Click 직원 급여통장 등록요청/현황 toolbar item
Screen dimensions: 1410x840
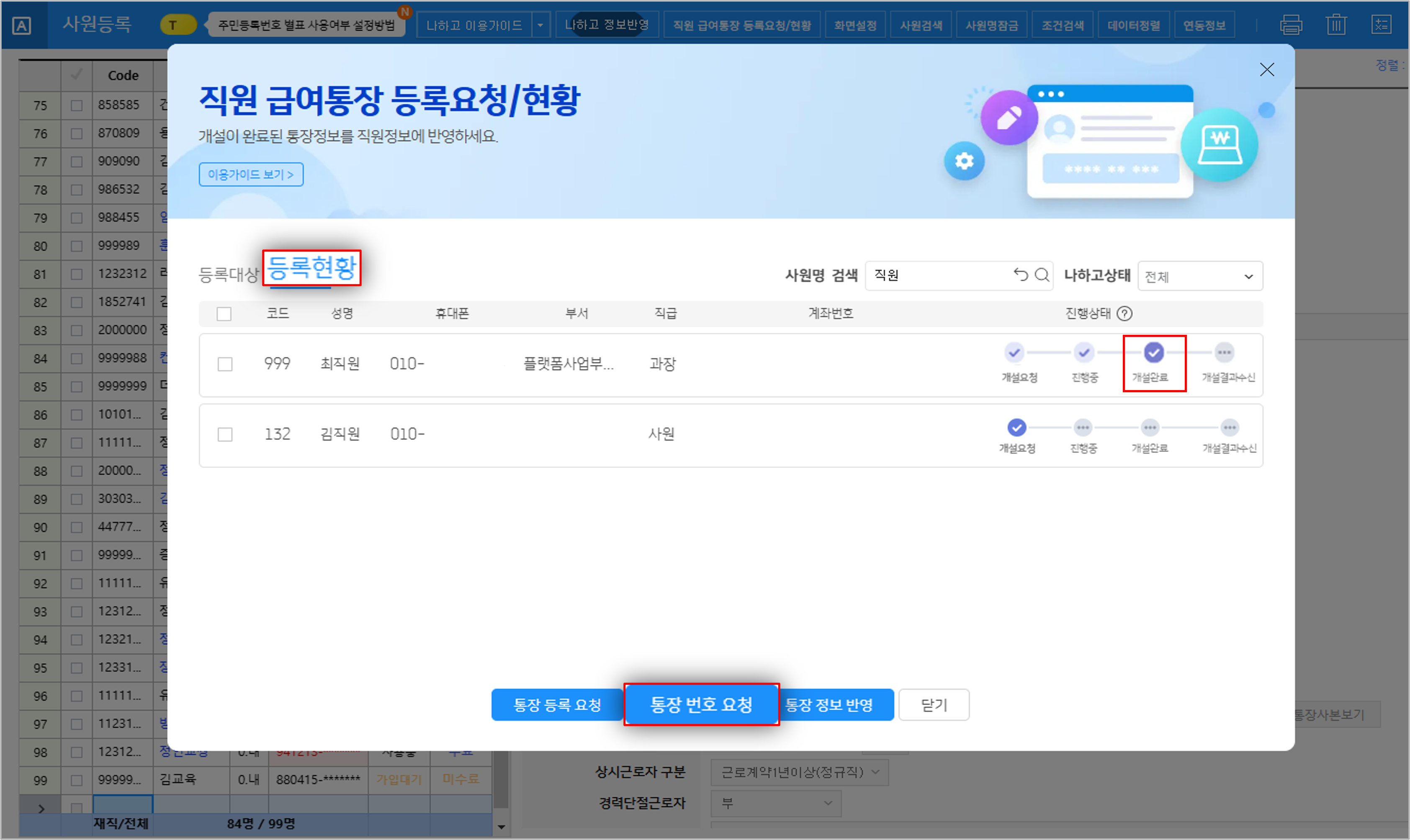tap(741, 25)
